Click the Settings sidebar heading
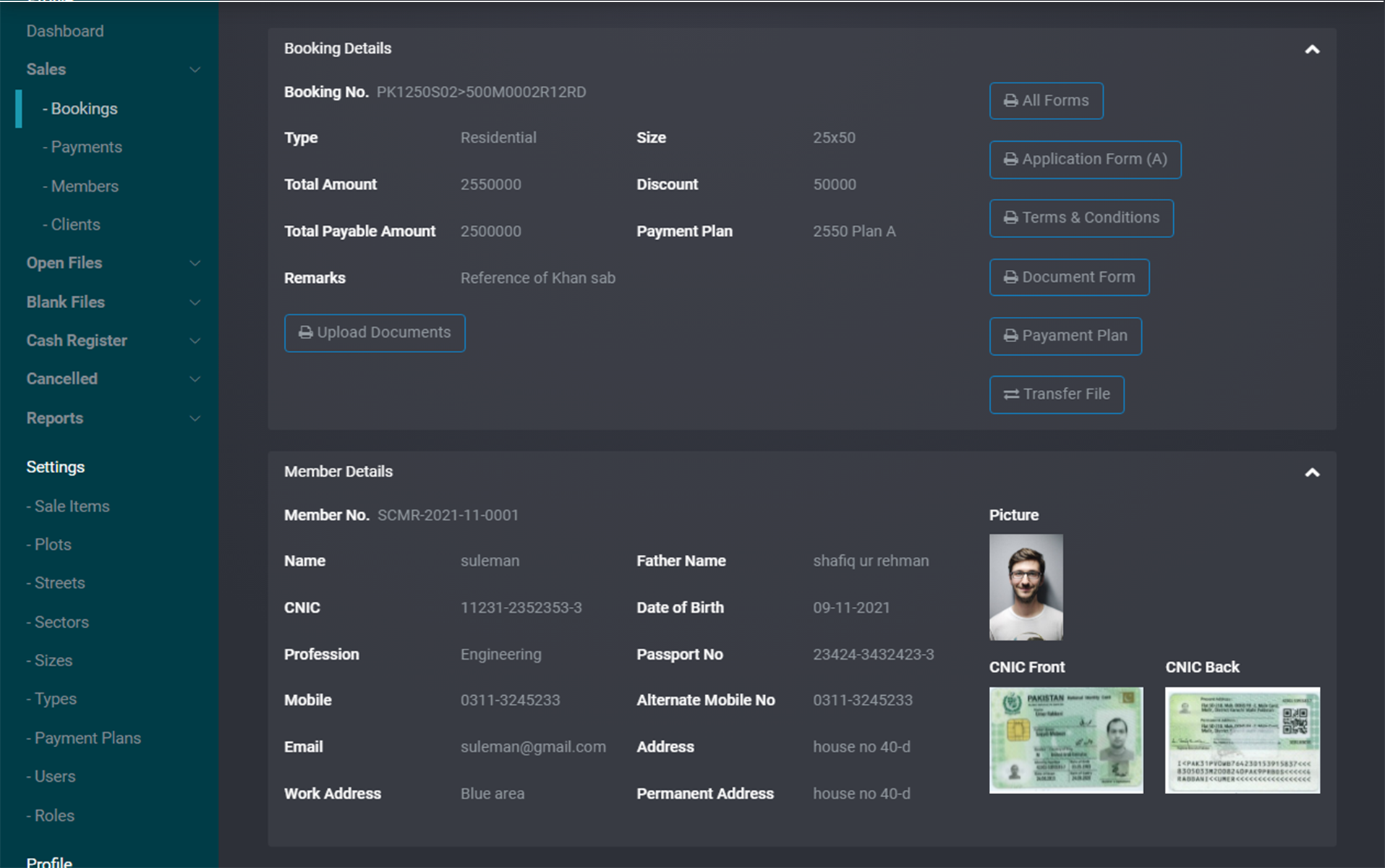This screenshot has height=868, width=1385. (56, 467)
